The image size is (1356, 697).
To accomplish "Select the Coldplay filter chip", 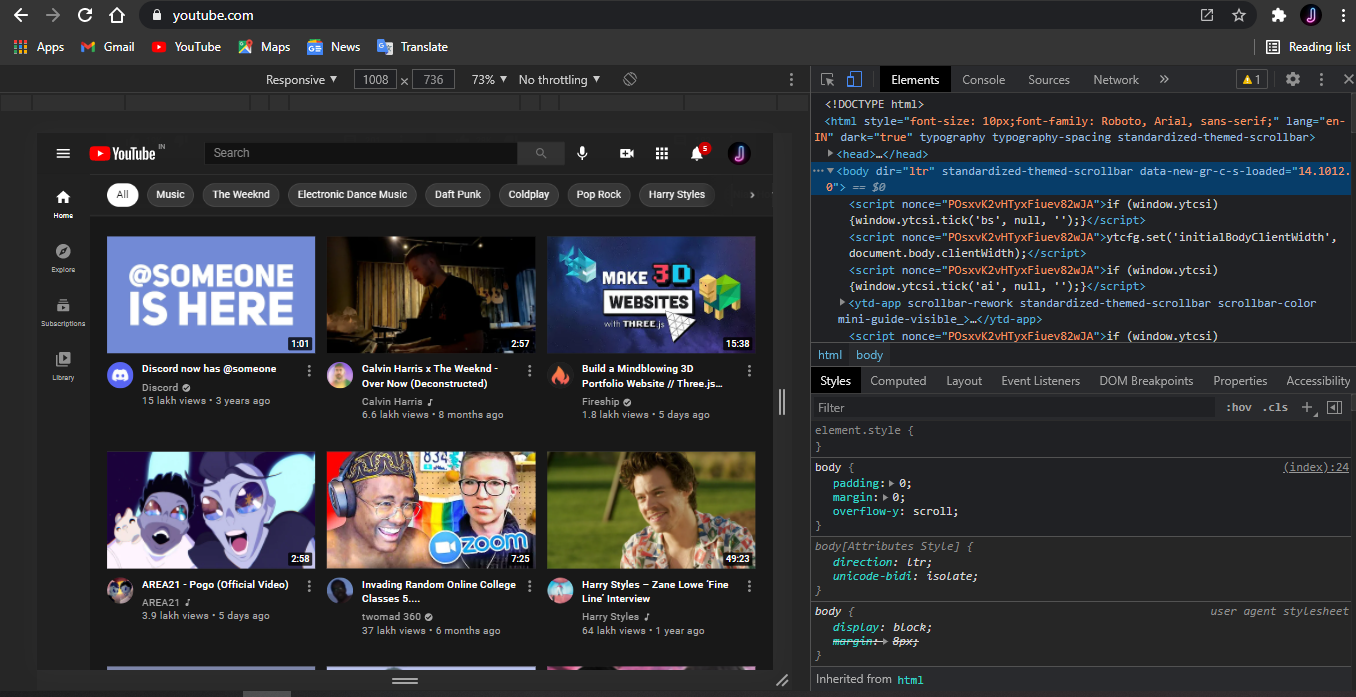I will 529,195.
